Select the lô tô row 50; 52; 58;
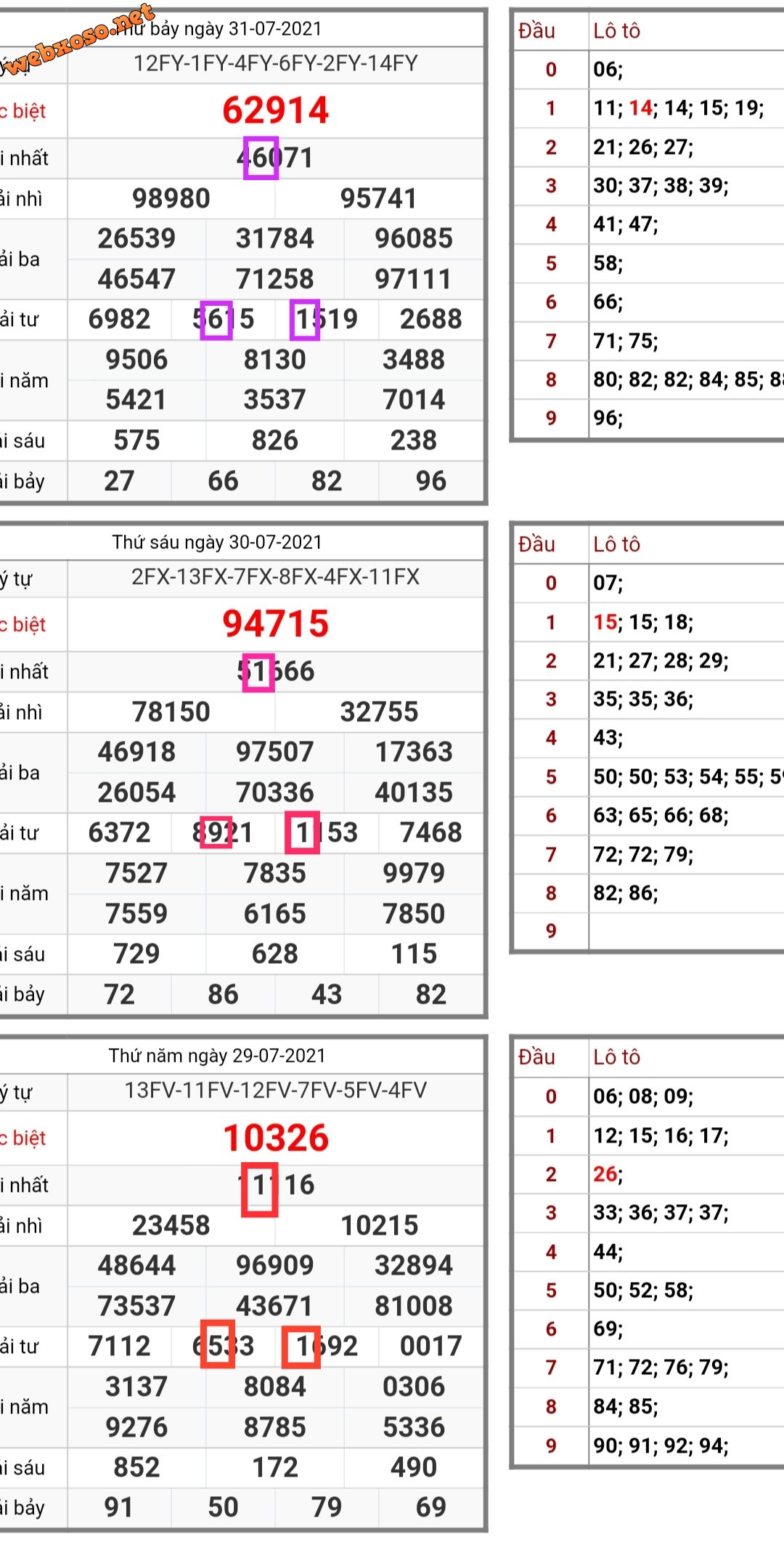784x1542 pixels. (x=643, y=1291)
